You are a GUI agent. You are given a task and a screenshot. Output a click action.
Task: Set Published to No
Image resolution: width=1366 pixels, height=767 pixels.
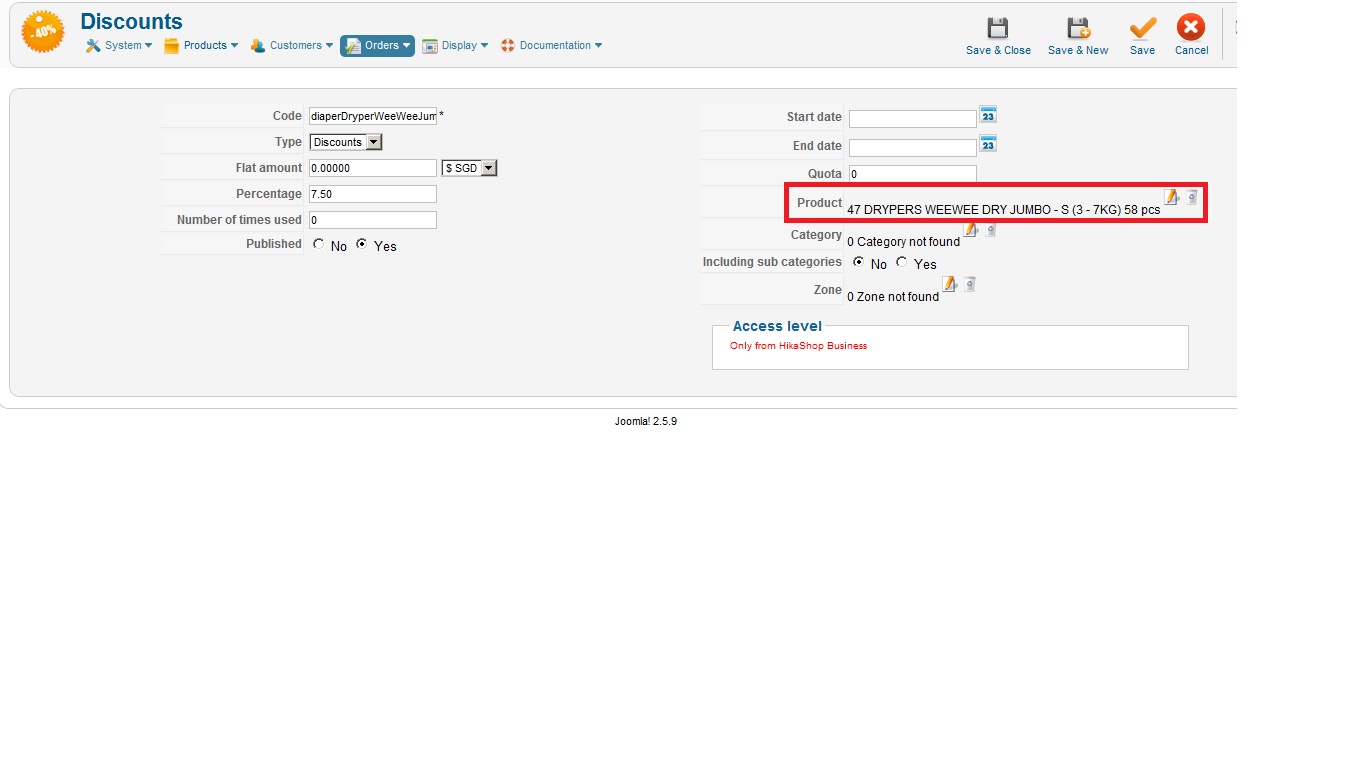318,244
